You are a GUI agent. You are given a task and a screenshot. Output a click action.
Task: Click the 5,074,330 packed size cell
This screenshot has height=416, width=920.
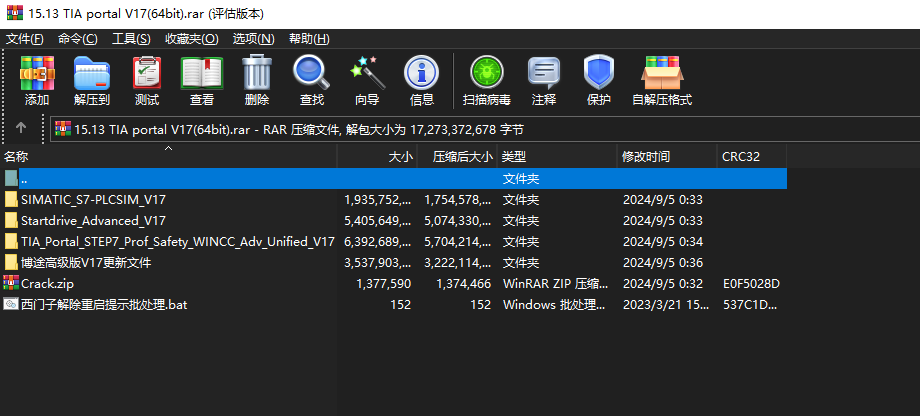[x=458, y=221]
